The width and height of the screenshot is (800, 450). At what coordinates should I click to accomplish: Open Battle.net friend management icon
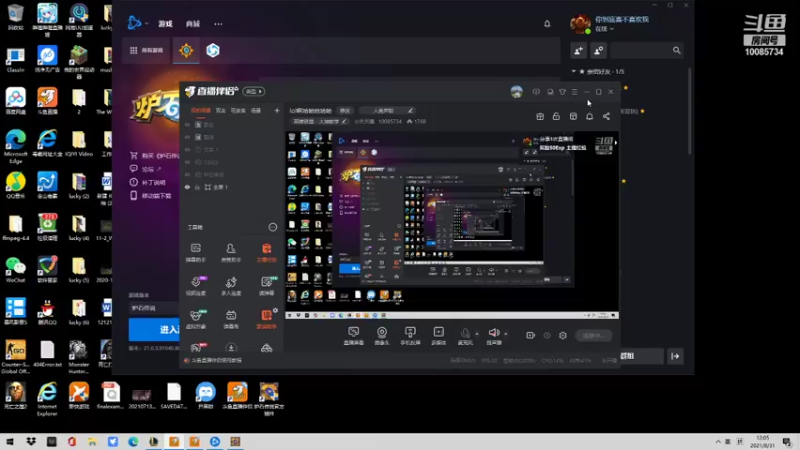point(598,50)
